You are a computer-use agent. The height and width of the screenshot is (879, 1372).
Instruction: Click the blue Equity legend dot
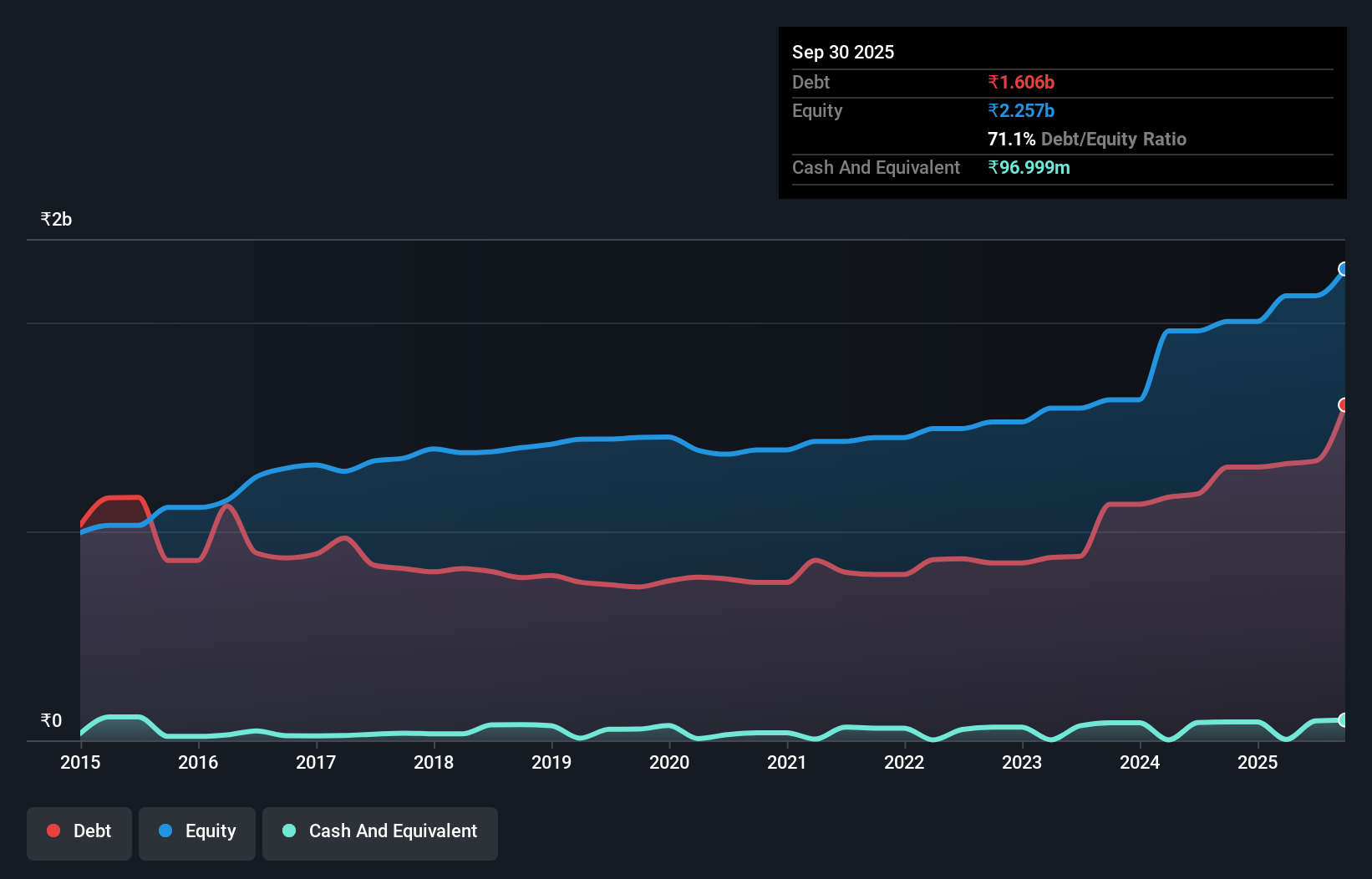166,831
